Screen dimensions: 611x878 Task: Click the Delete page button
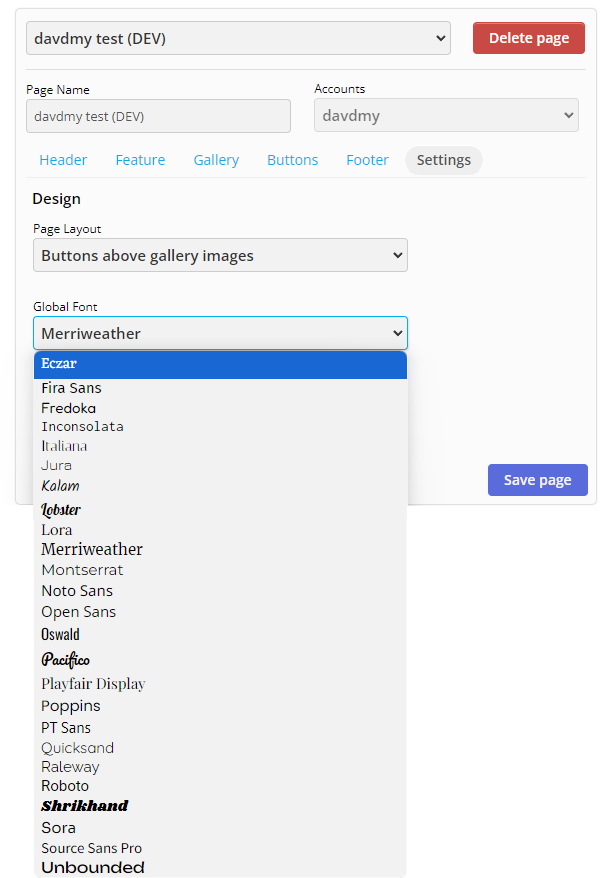pos(529,38)
